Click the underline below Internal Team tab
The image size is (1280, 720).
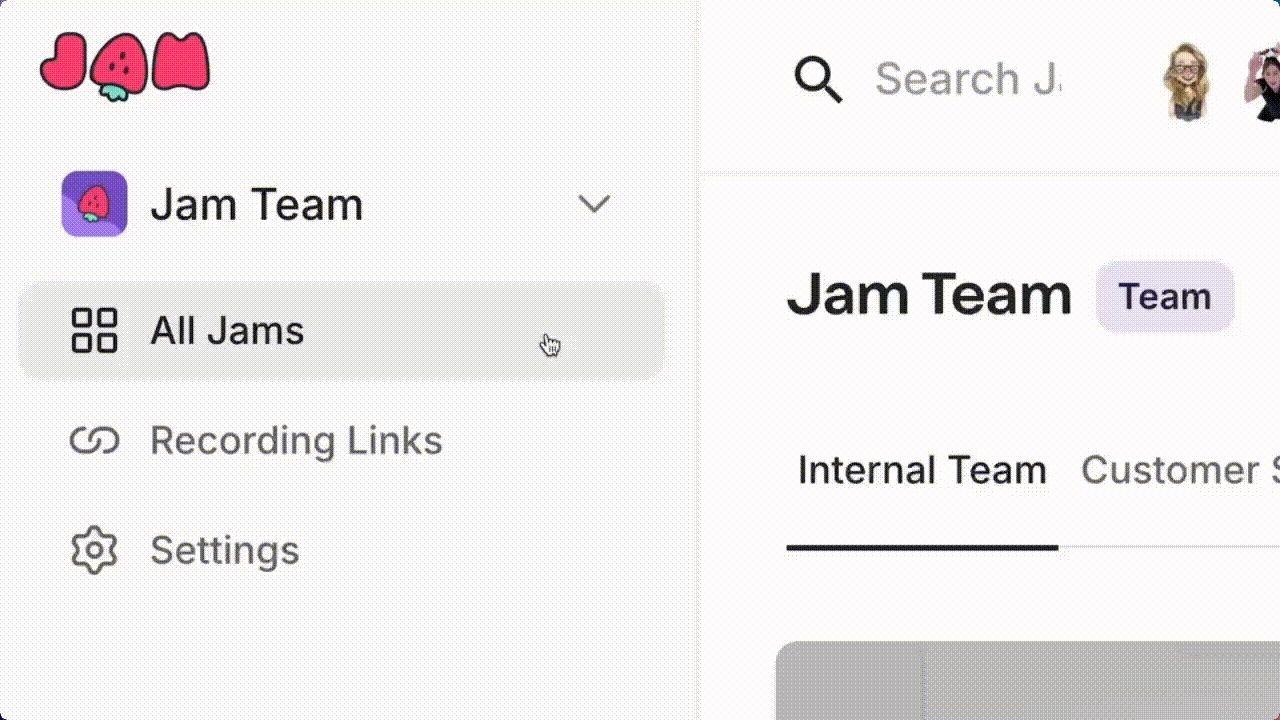pyautogui.click(x=921, y=547)
